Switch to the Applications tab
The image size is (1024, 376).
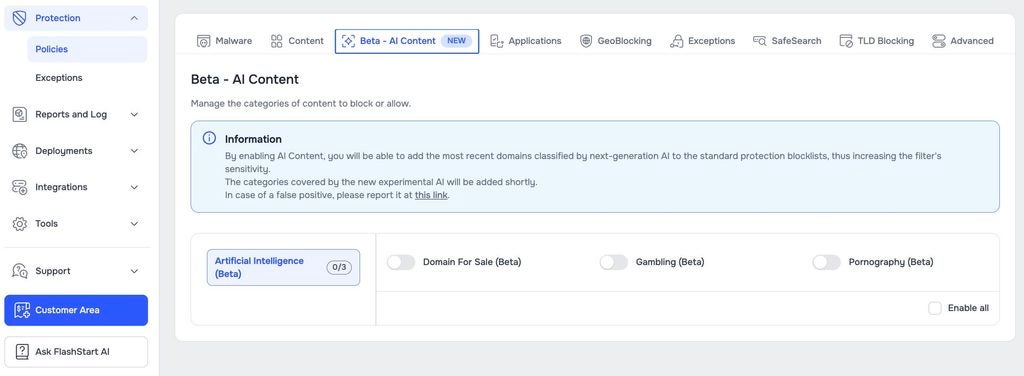point(526,41)
